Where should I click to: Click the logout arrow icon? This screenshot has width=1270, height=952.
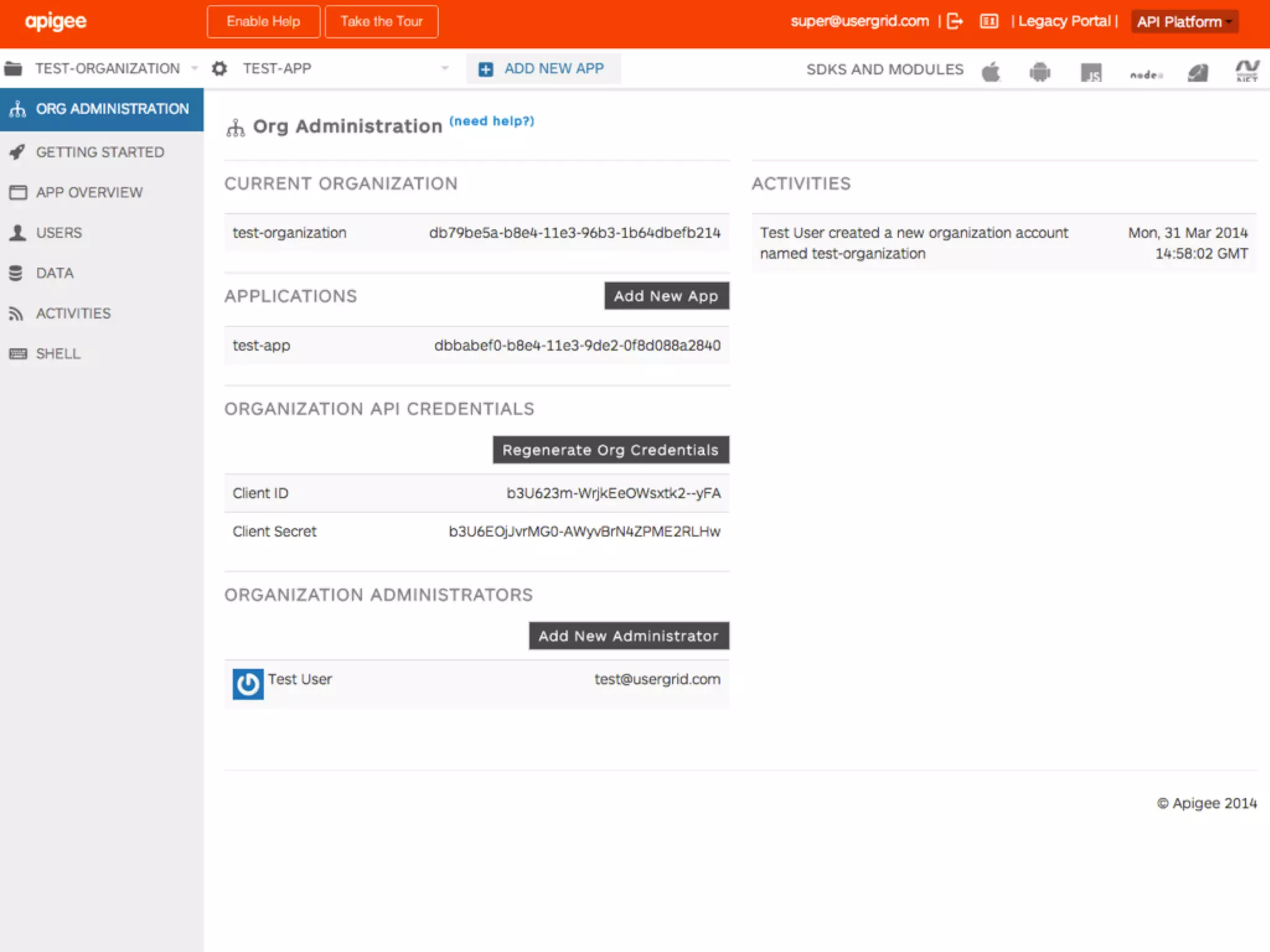point(955,22)
